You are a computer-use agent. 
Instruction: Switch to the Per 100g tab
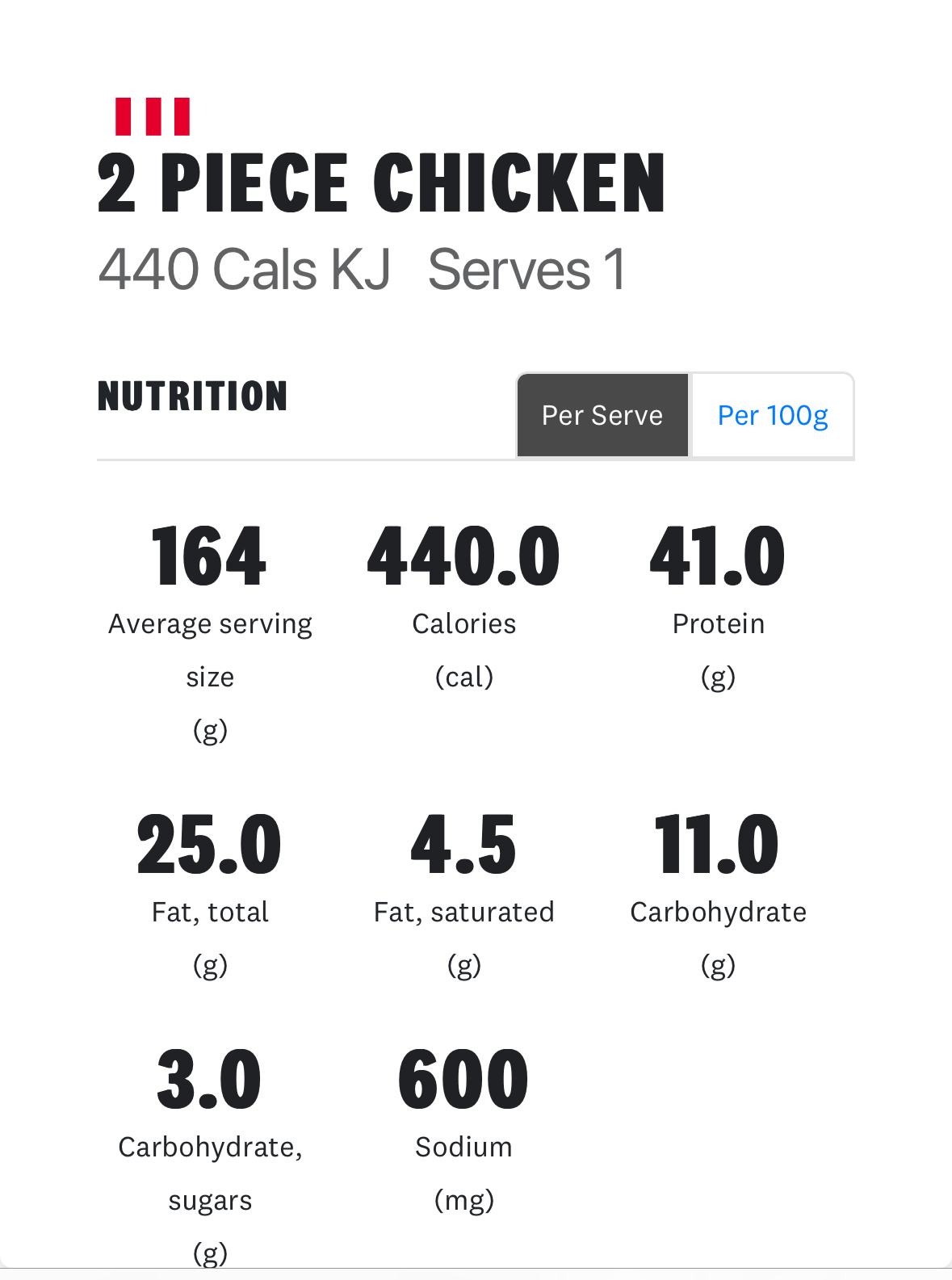[773, 415]
